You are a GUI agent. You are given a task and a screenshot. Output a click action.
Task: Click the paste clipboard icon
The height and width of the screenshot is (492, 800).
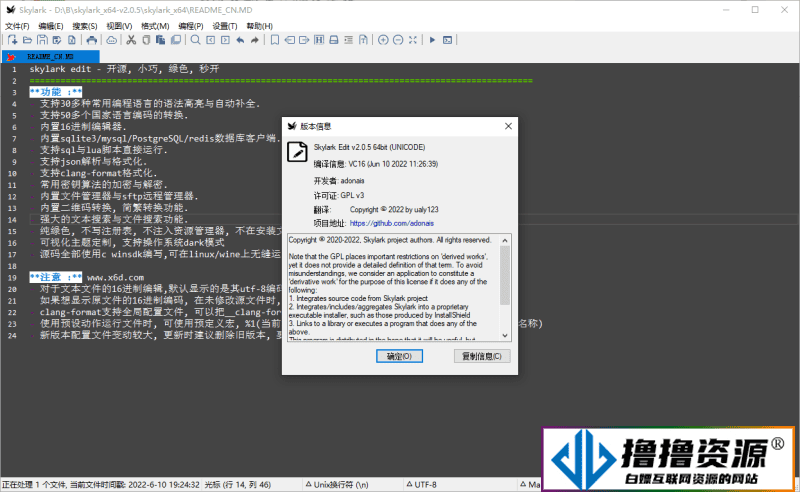point(161,40)
